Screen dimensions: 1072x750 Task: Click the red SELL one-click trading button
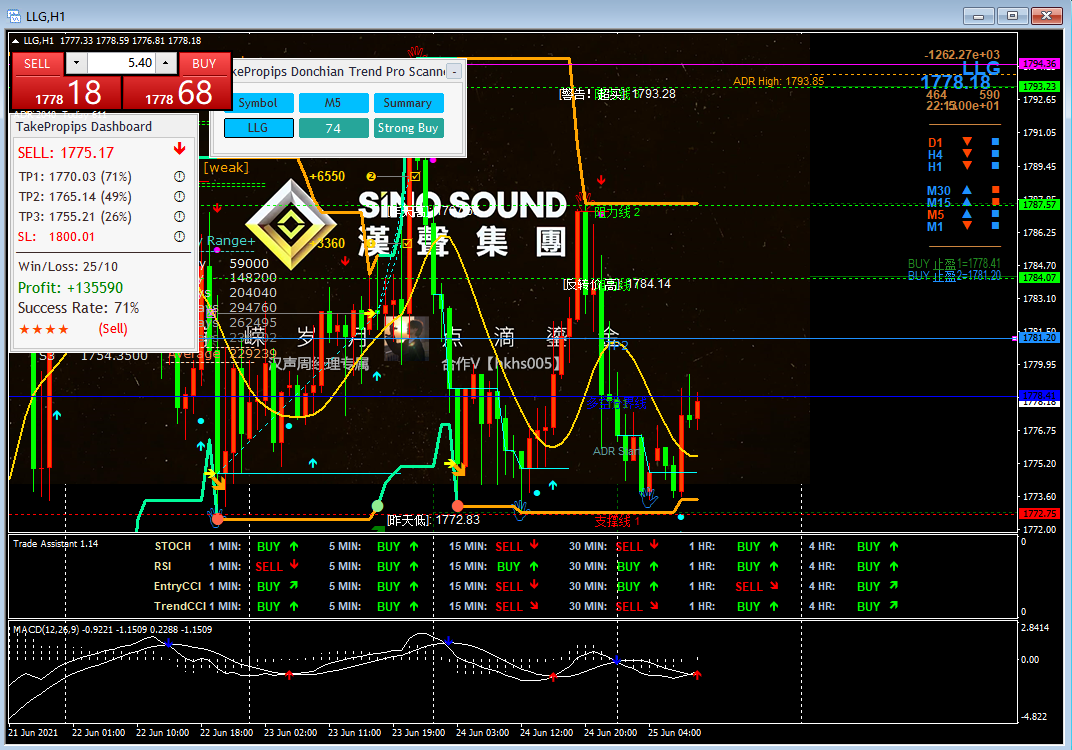(x=38, y=64)
